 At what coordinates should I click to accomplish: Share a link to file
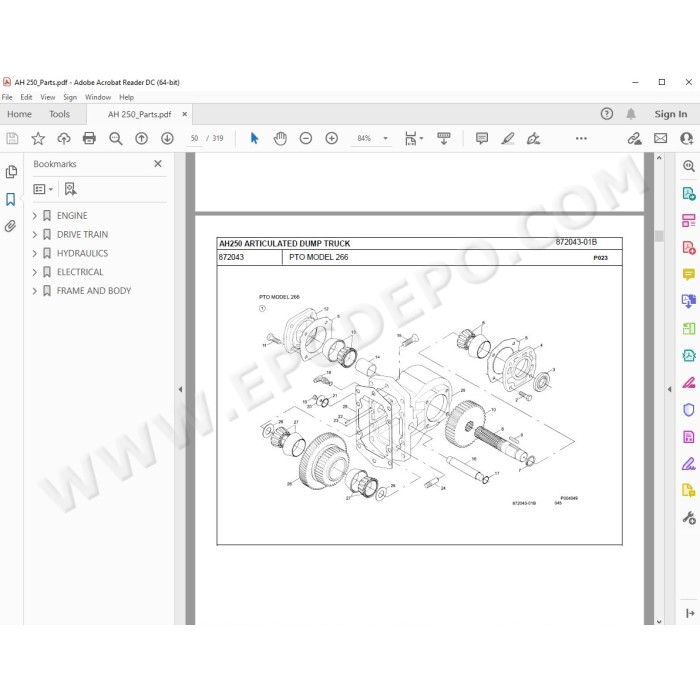tap(634, 138)
